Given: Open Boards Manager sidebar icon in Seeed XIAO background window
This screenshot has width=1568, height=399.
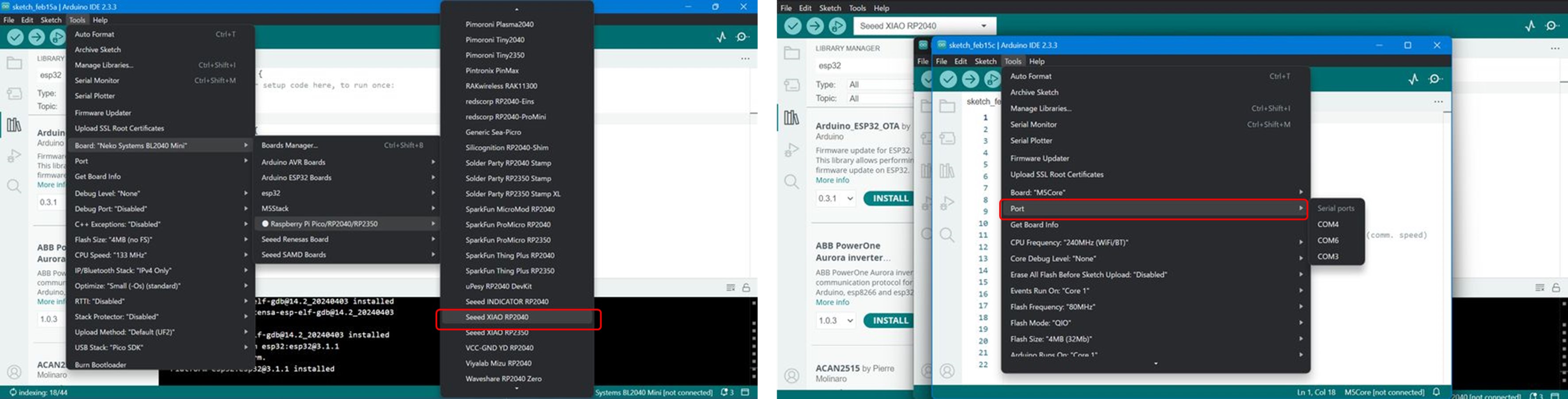Looking at the screenshot, I should (792, 85).
